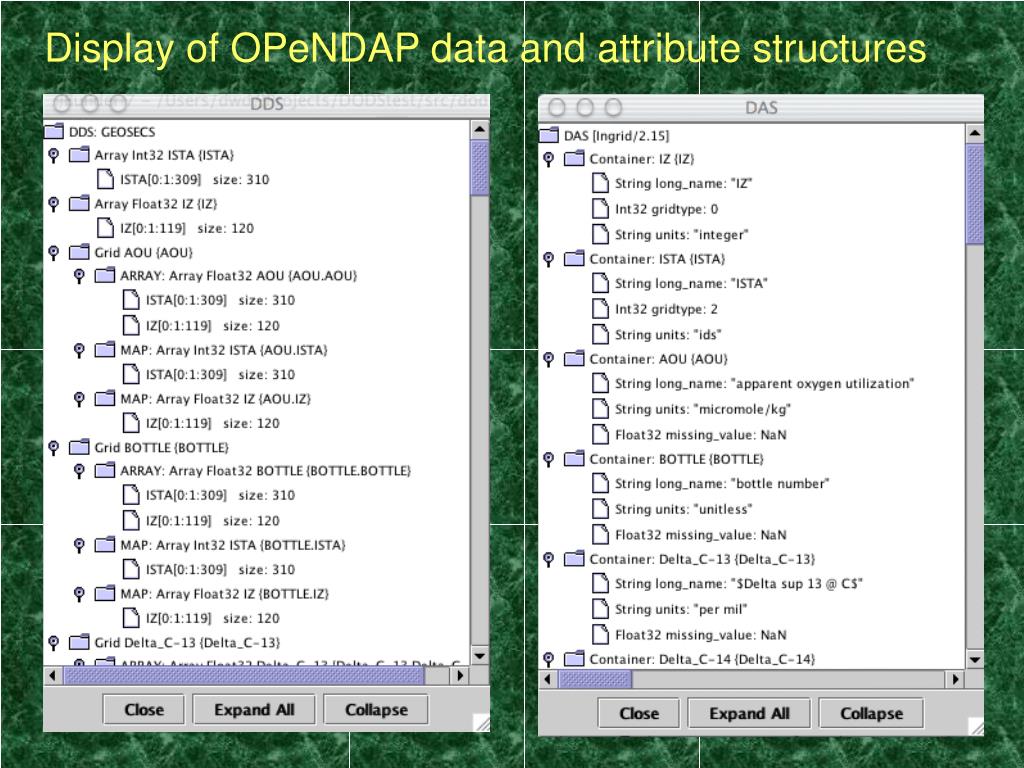
Task: Click folder icon beside Array Float32 IZ {IZ}
Action: point(79,204)
